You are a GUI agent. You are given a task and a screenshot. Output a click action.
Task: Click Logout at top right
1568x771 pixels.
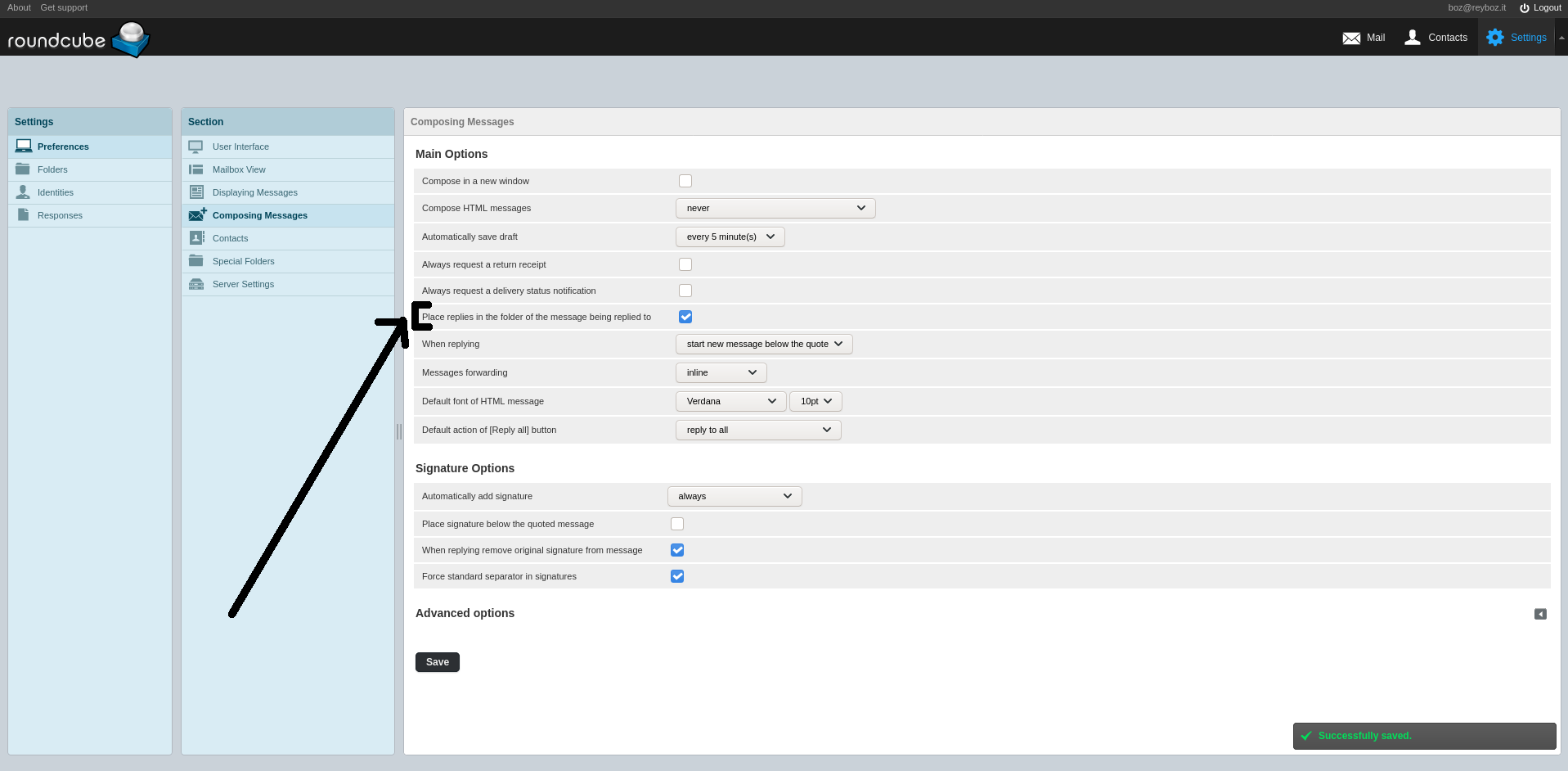click(1540, 7)
